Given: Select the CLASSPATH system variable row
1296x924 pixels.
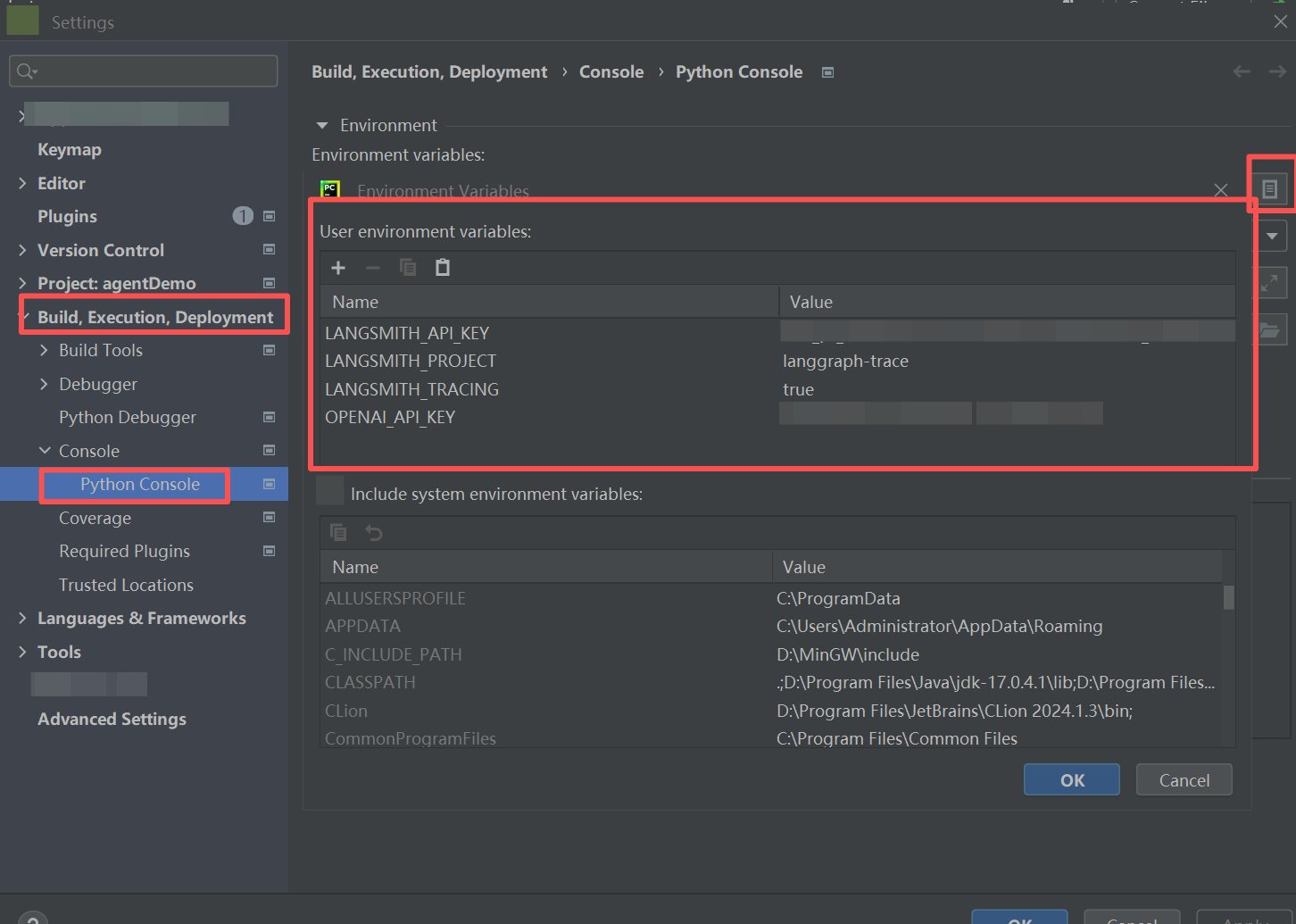Looking at the screenshot, I should [772, 682].
